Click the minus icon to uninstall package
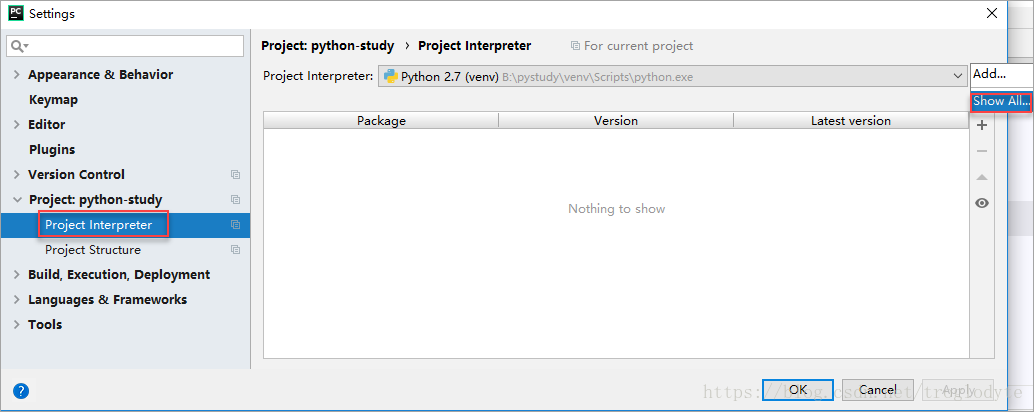 click(x=981, y=151)
